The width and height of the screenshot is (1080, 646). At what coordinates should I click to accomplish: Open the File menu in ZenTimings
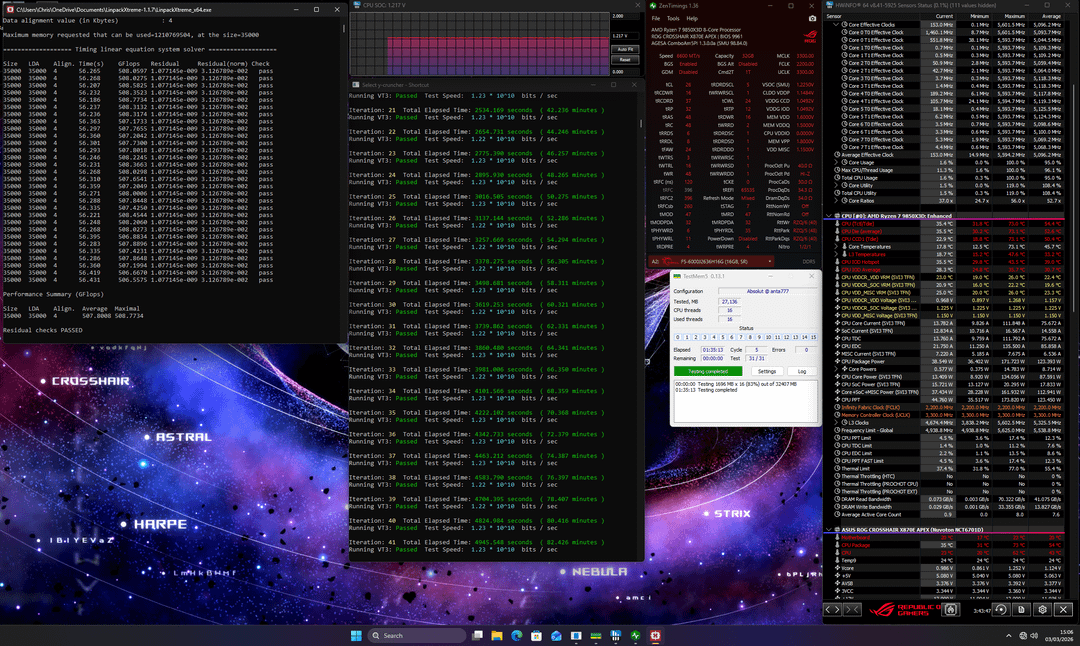(x=656, y=18)
